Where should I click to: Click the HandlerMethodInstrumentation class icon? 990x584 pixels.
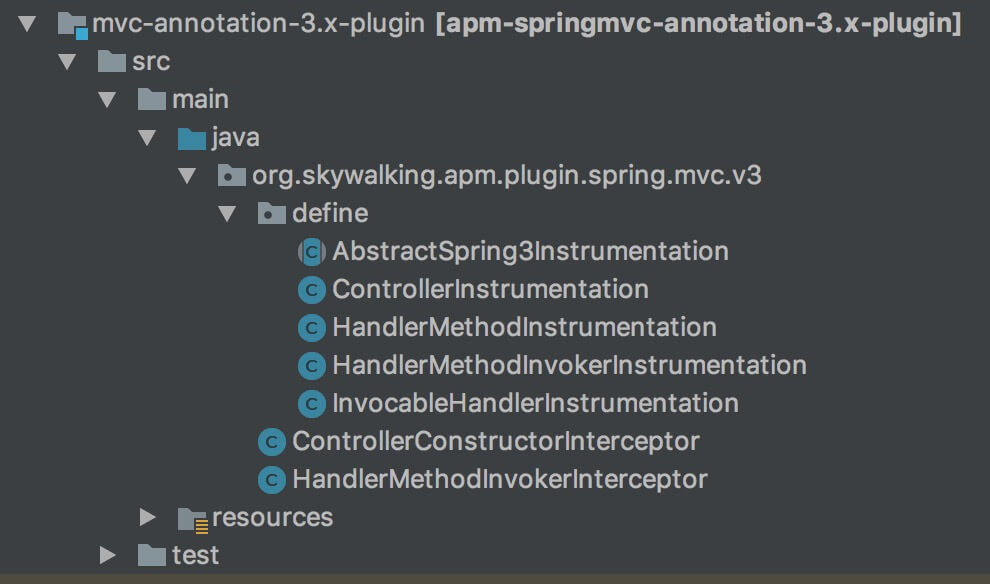(x=312, y=327)
